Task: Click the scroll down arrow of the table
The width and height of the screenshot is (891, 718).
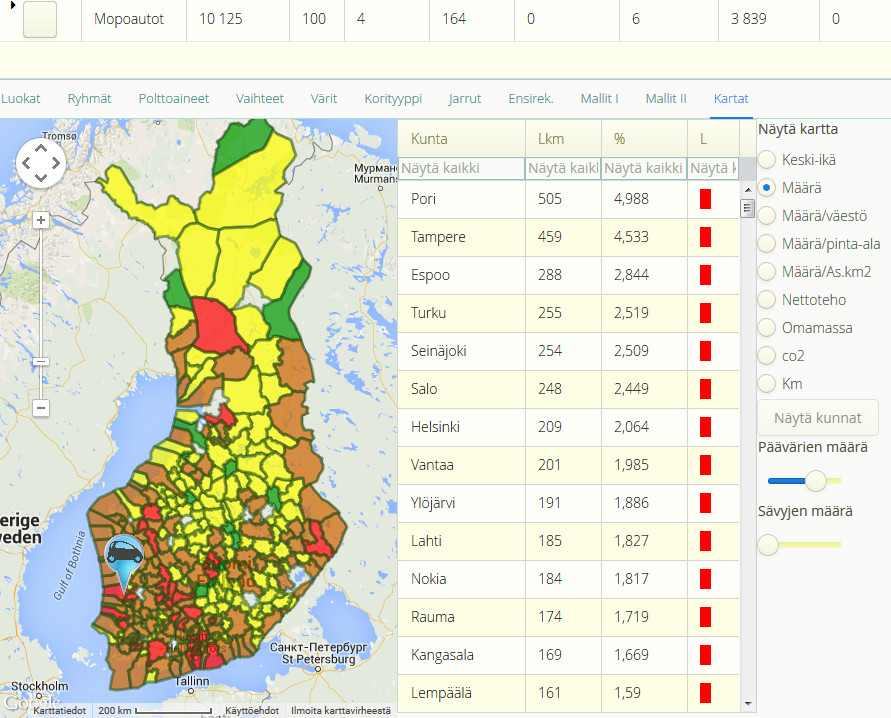Action: pyautogui.click(x=748, y=704)
